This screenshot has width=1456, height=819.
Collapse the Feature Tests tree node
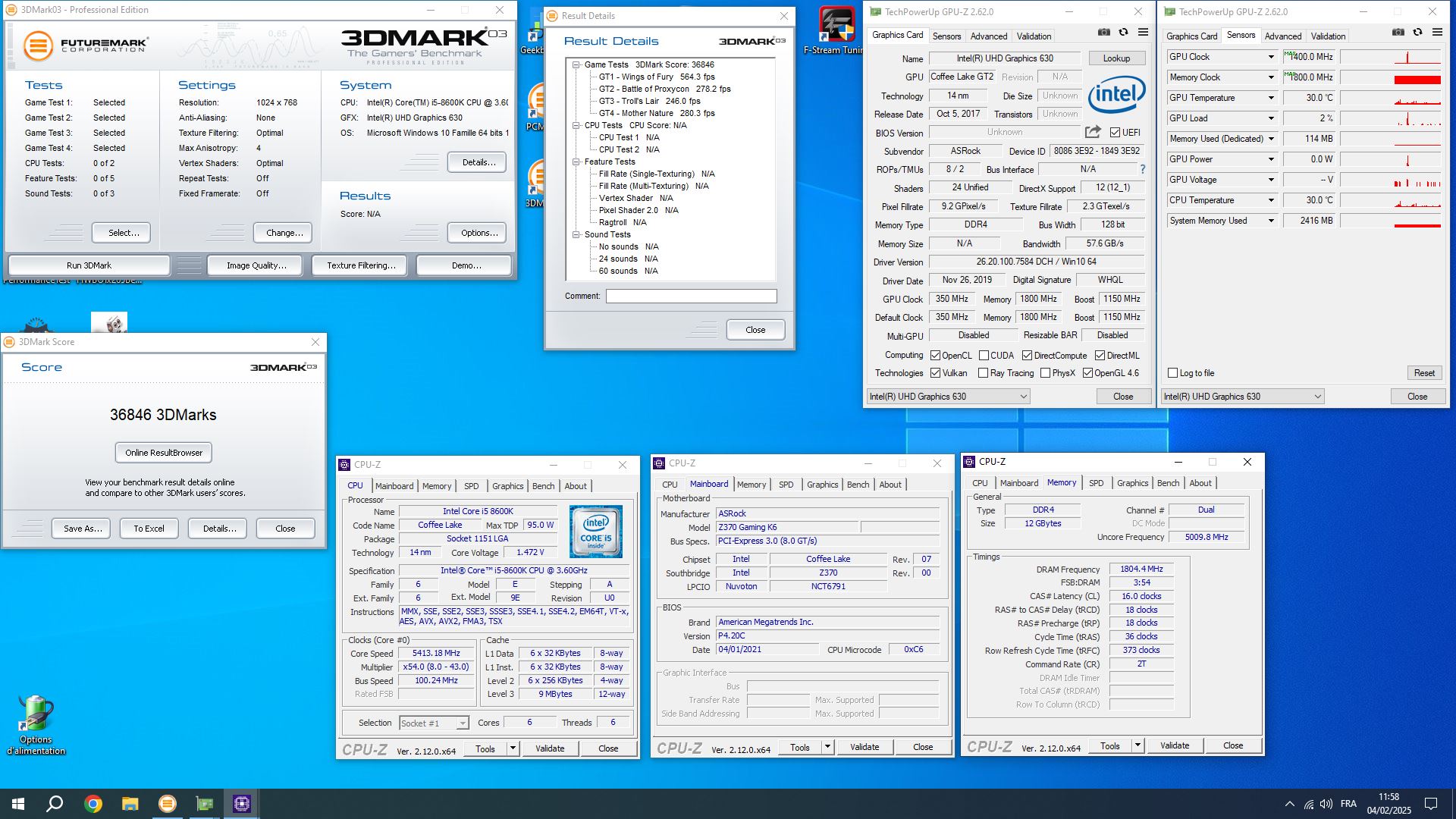576,162
